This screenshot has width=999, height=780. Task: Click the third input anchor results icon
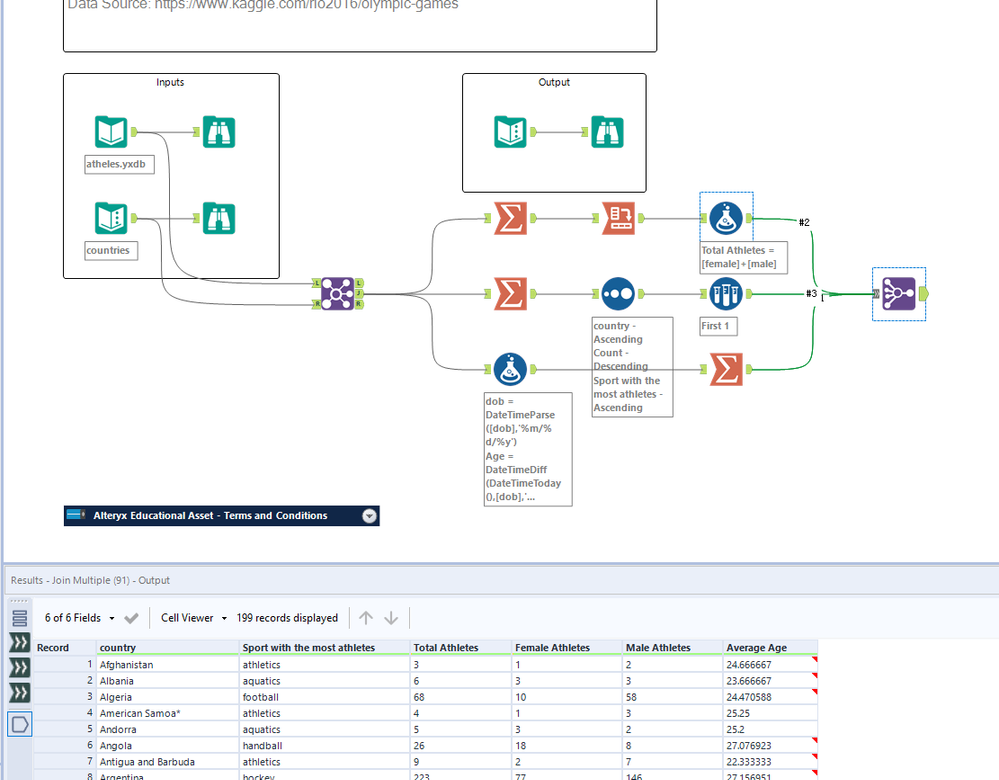[x=20, y=692]
